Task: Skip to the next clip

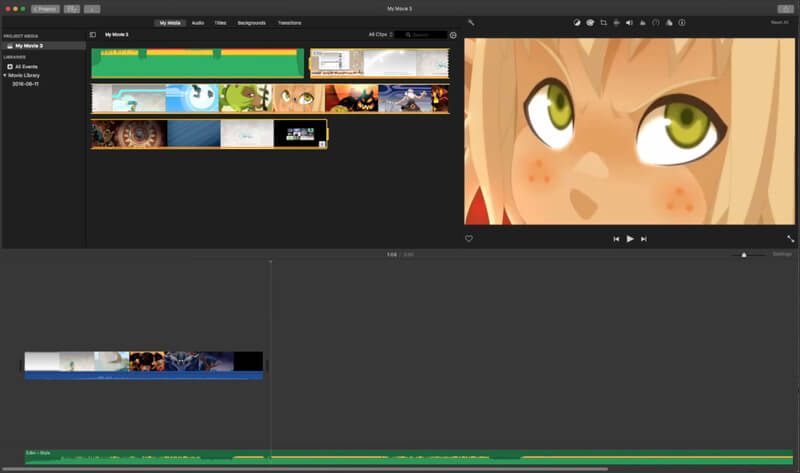Action: (x=644, y=239)
